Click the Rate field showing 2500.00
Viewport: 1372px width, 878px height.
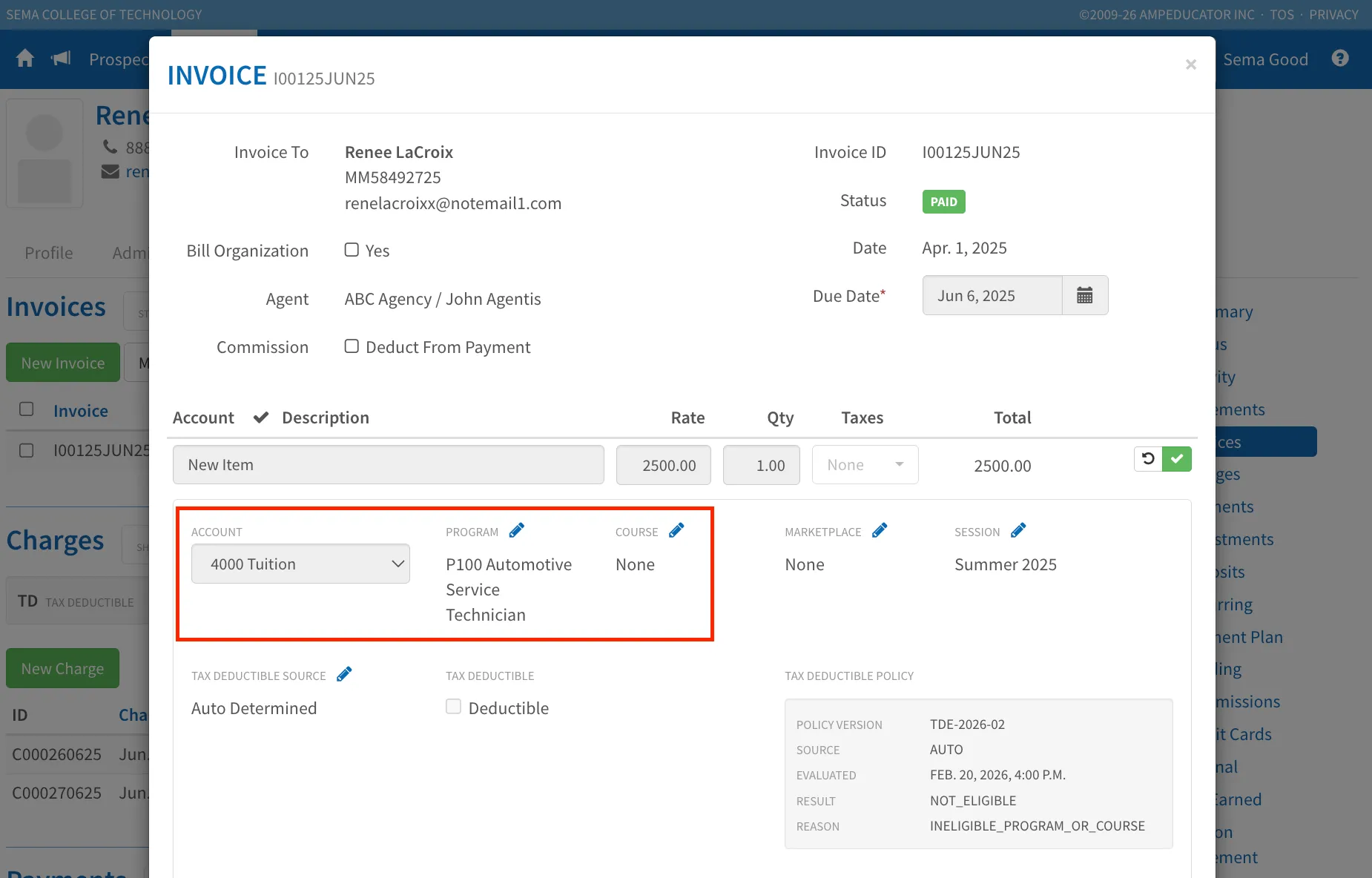click(664, 465)
